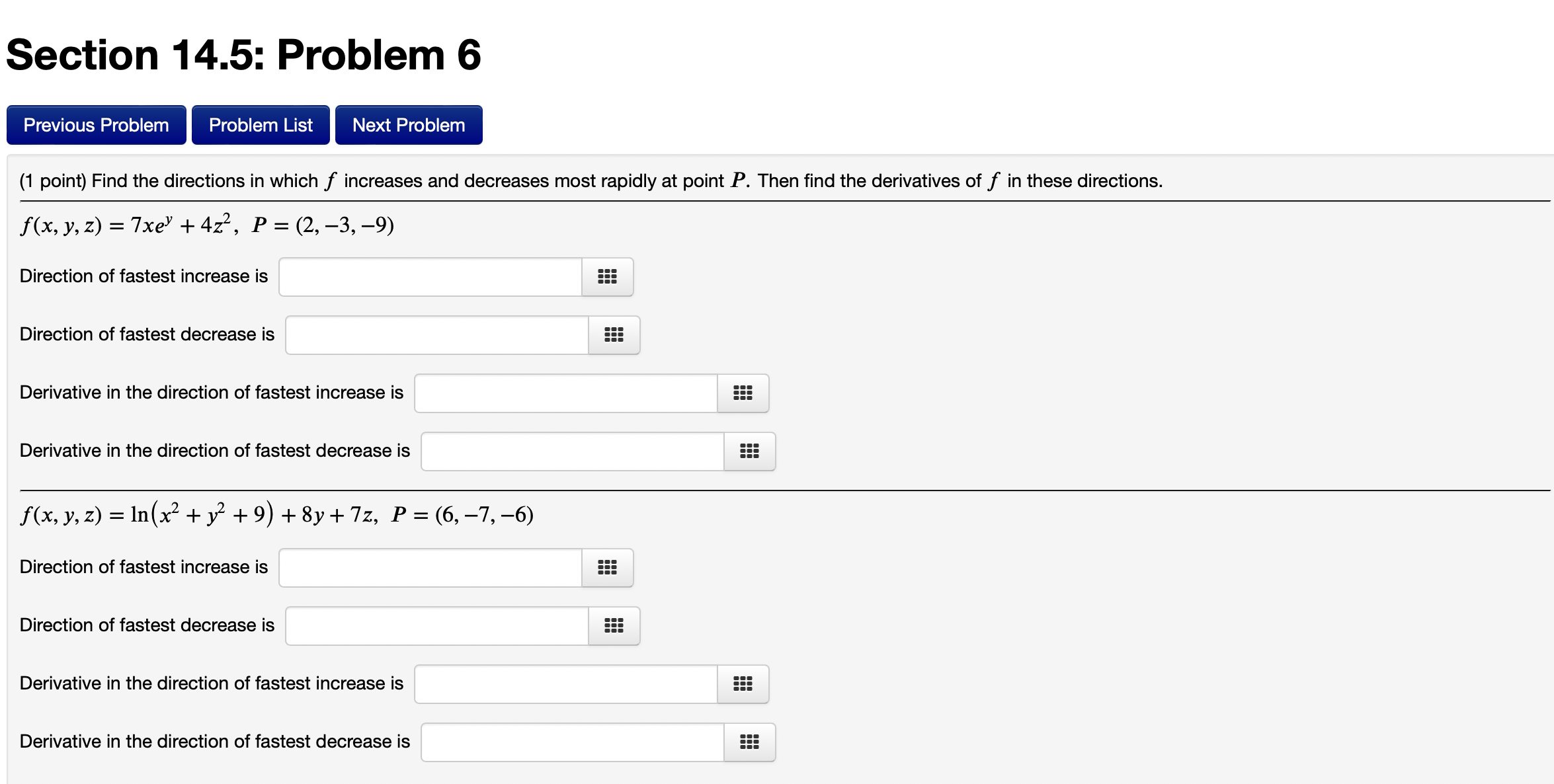The image size is (1554, 784).
Task: Open the Problem List
Action: (x=260, y=124)
